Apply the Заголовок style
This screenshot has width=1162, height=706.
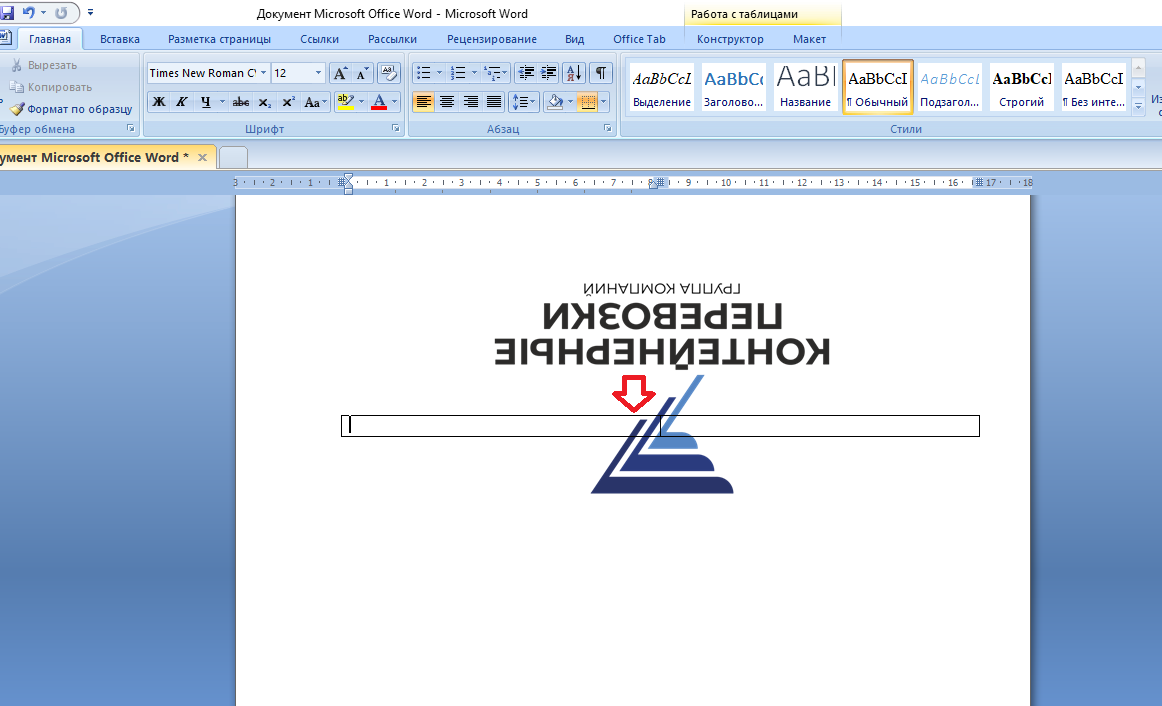click(734, 87)
